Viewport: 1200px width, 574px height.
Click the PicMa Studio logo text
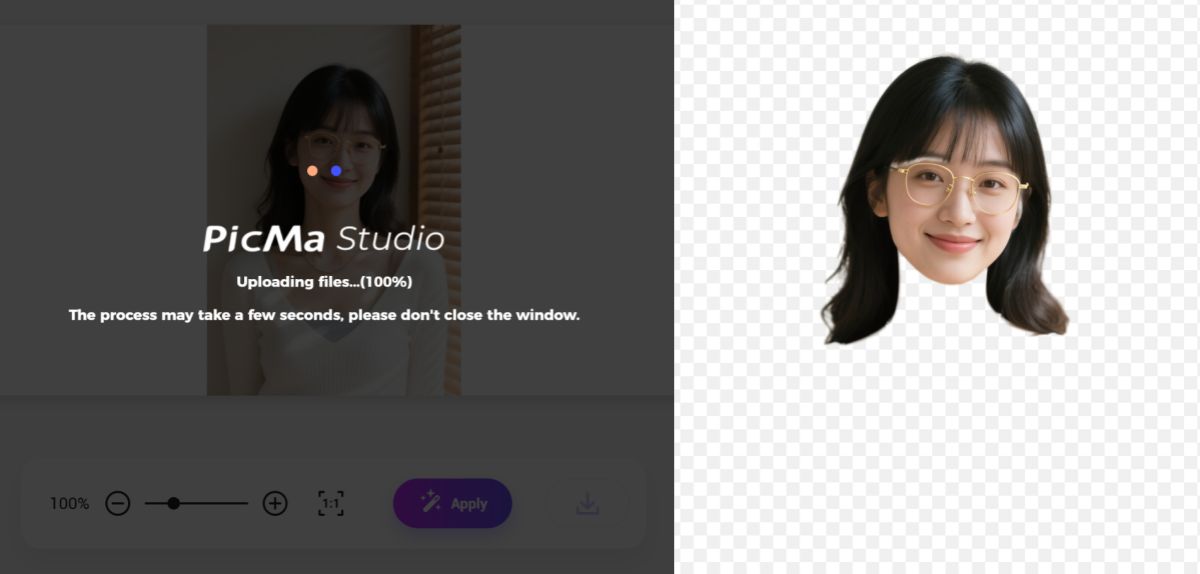coord(324,239)
